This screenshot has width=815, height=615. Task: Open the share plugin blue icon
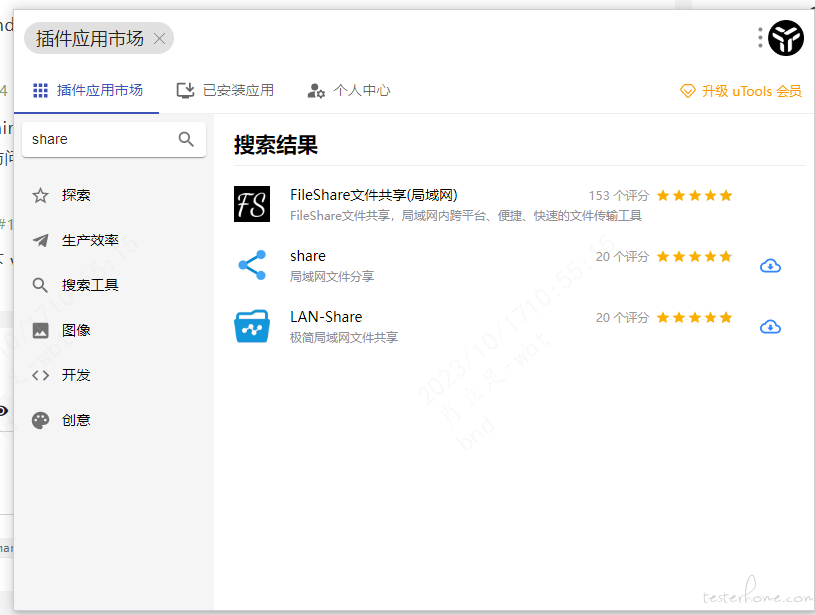coord(252,265)
